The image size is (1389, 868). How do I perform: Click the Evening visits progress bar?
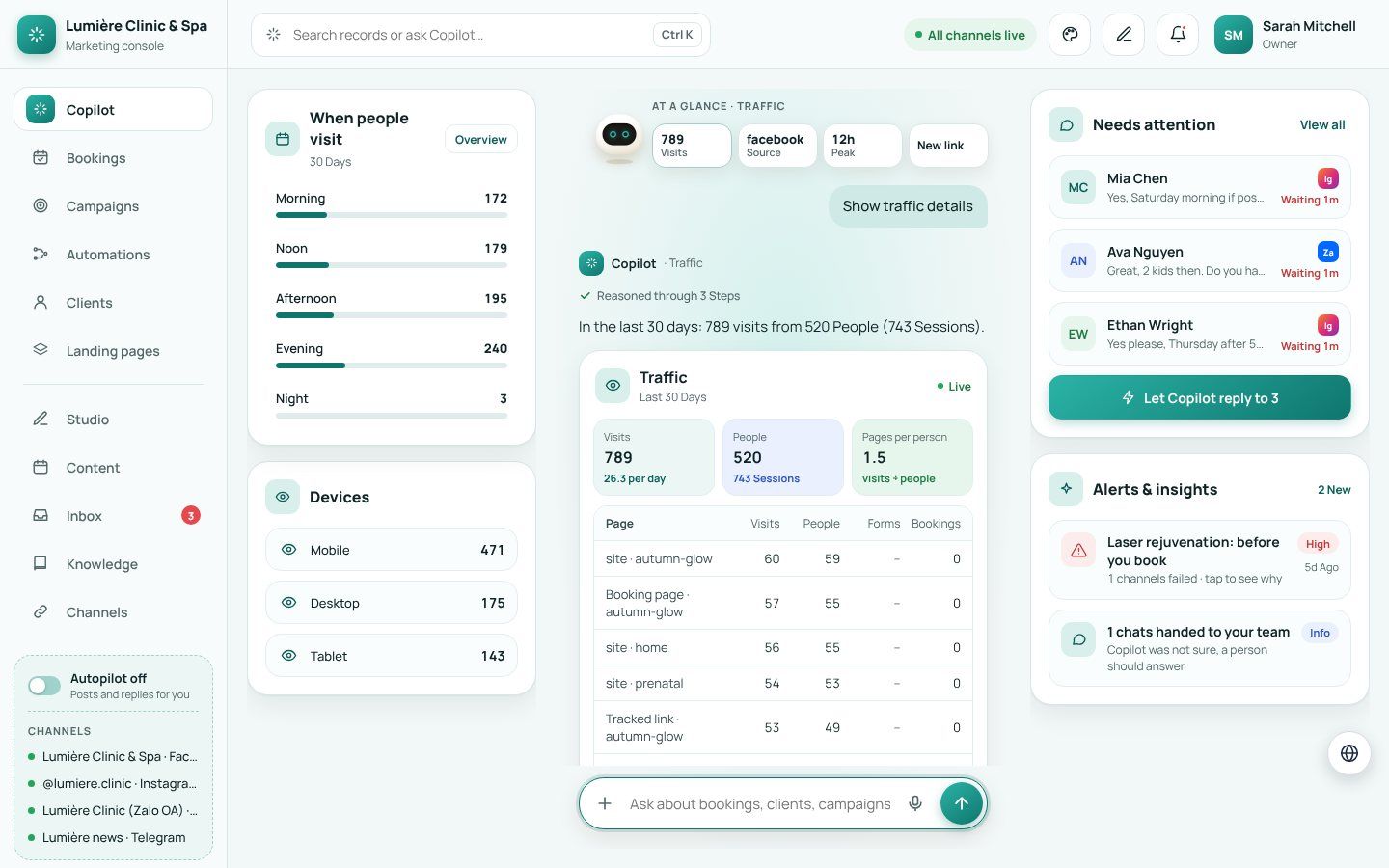pyautogui.click(x=392, y=366)
